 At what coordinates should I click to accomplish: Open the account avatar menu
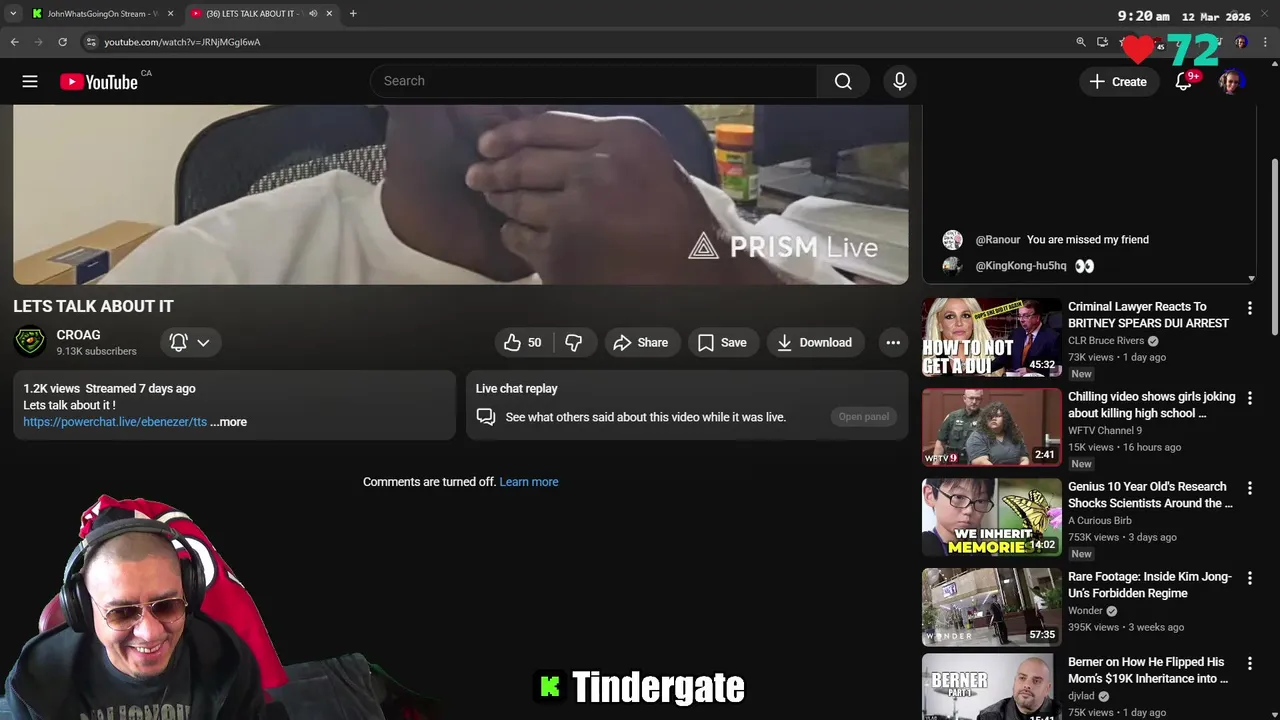[1231, 82]
